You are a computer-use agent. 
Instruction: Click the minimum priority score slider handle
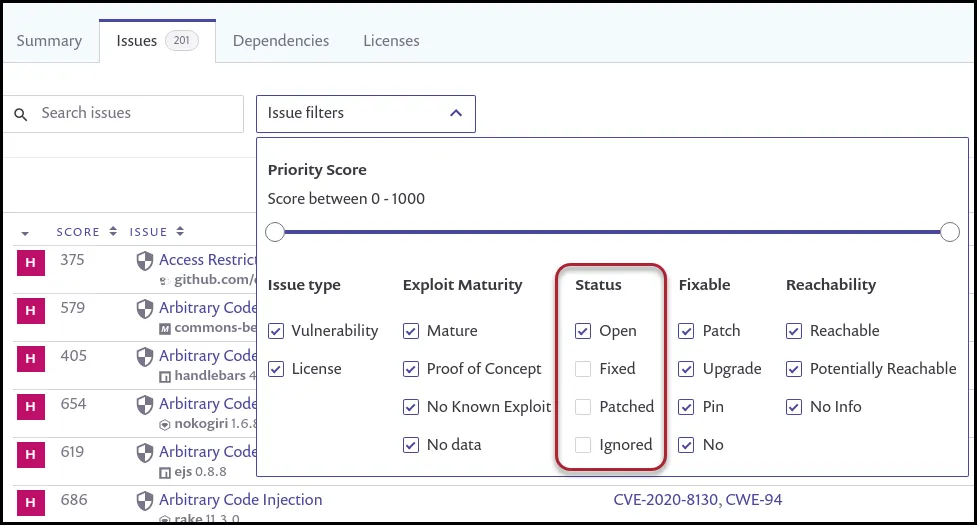point(275,232)
